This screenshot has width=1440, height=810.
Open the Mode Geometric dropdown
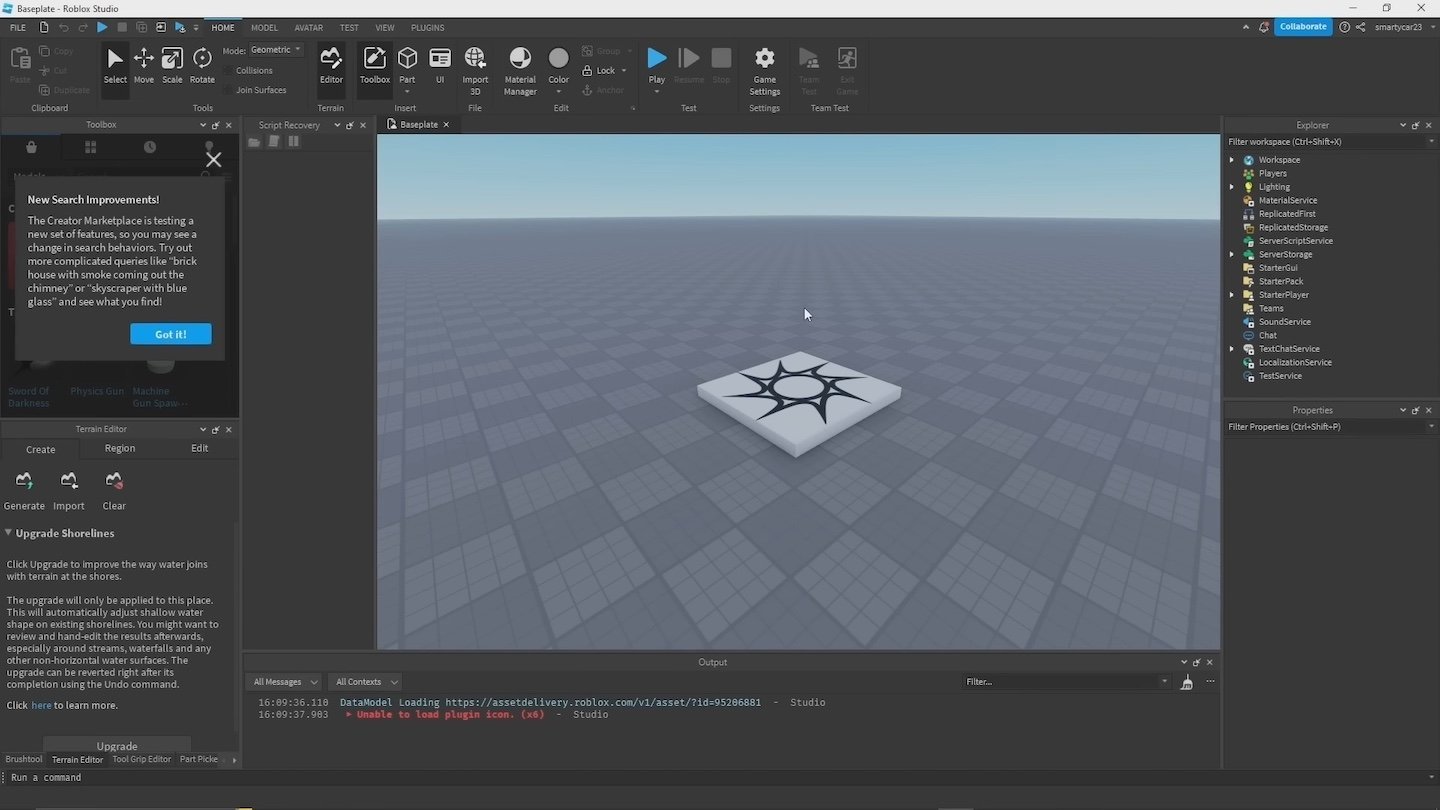point(276,50)
